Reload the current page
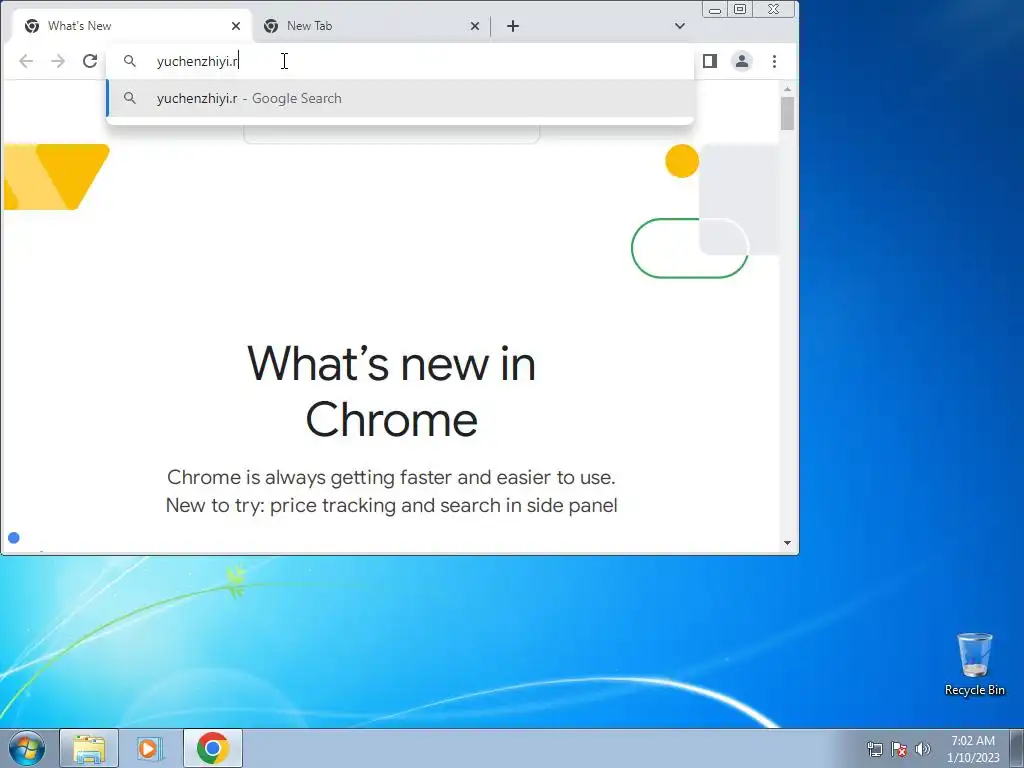The height and width of the screenshot is (768, 1024). pyautogui.click(x=90, y=61)
